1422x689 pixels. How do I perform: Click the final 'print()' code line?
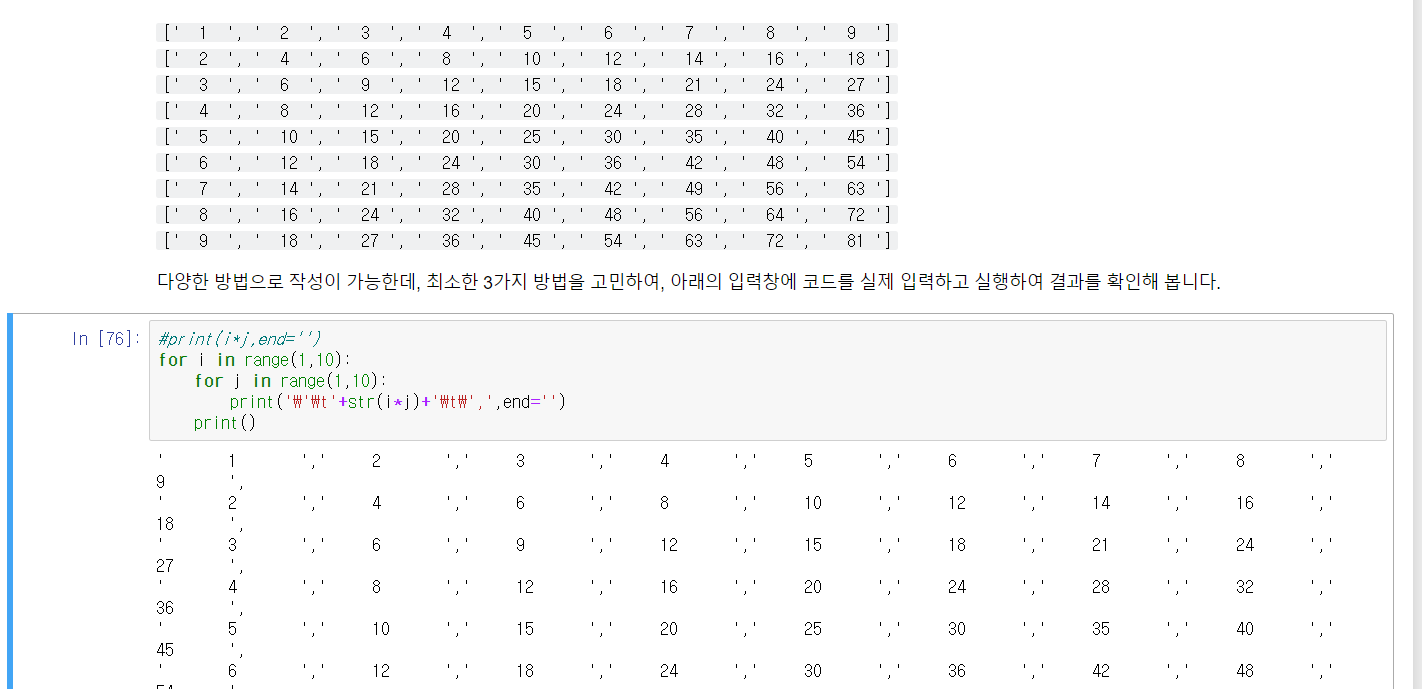[225, 423]
